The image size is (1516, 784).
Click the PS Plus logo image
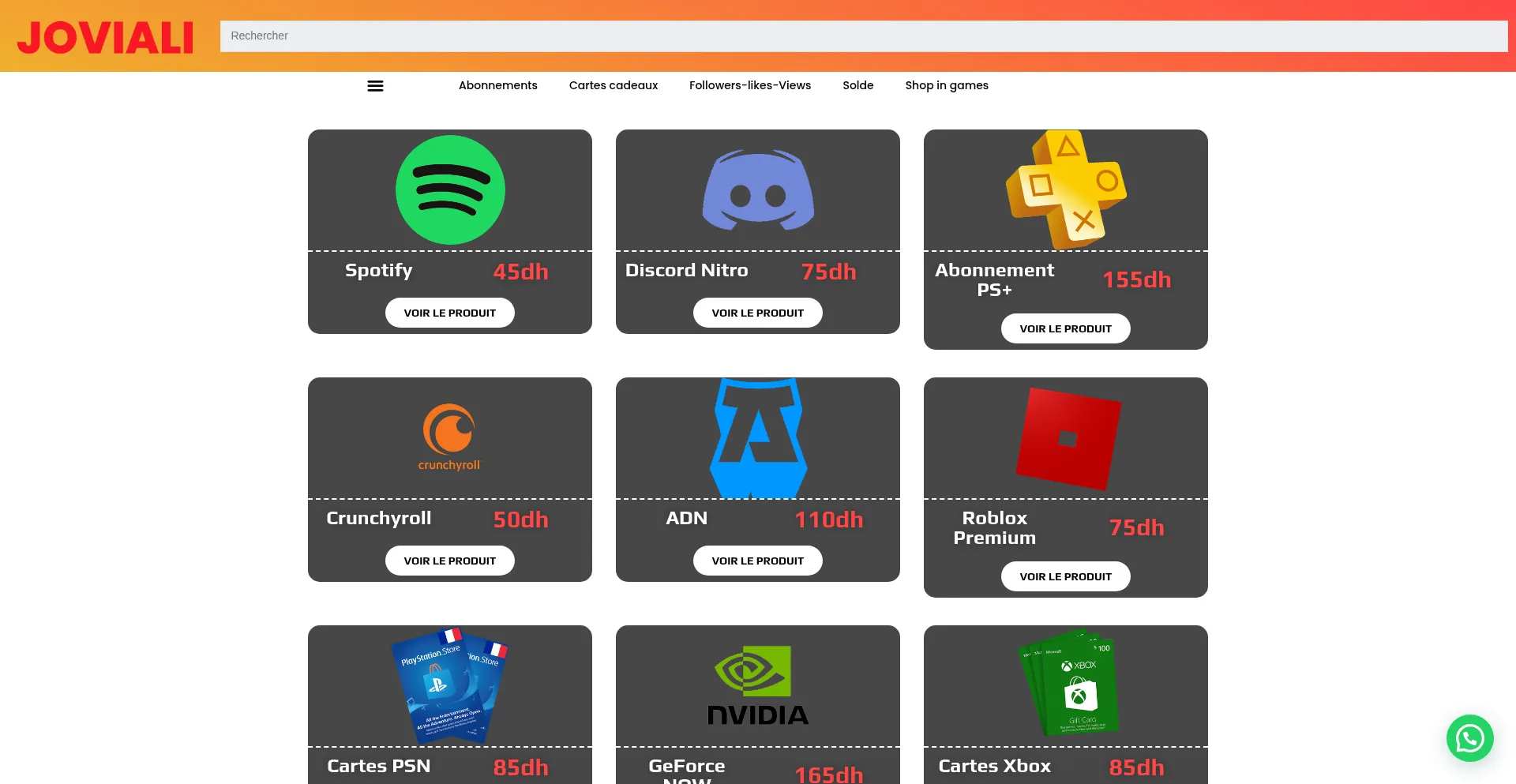coord(1066,189)
